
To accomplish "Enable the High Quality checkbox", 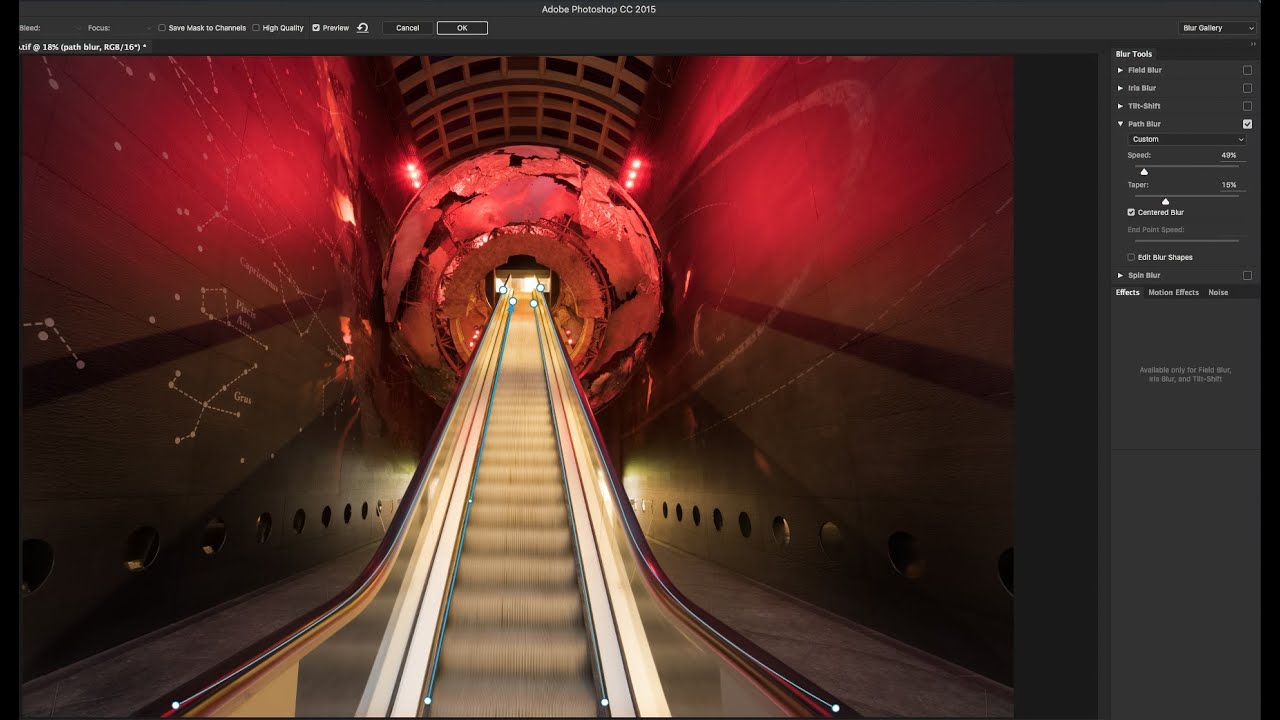I will click(x=256, y=28).
